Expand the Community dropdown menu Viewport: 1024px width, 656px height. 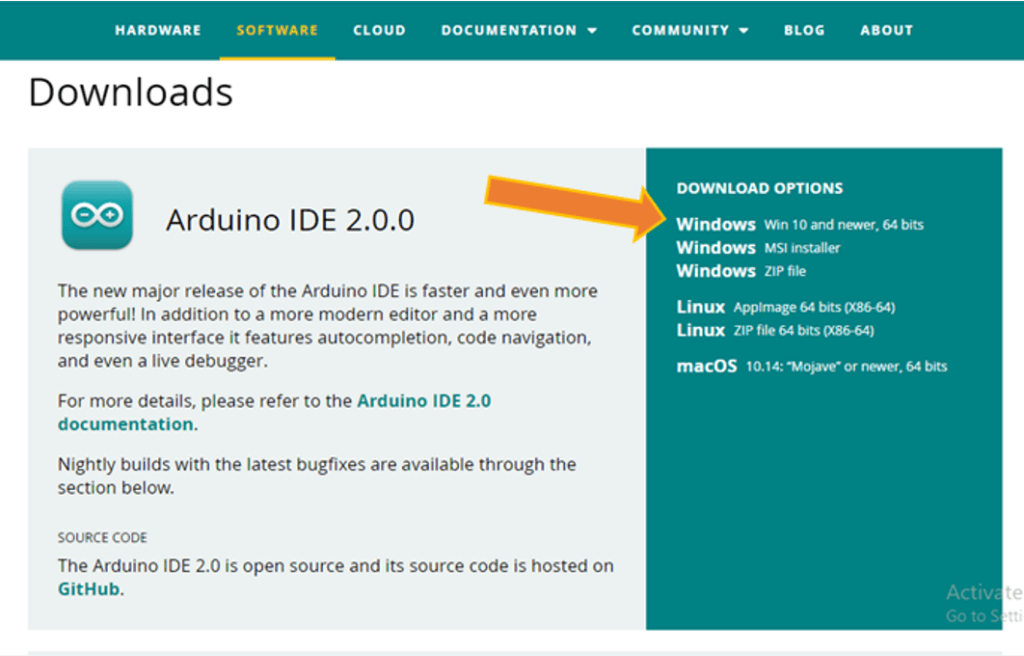pos(681,30)
